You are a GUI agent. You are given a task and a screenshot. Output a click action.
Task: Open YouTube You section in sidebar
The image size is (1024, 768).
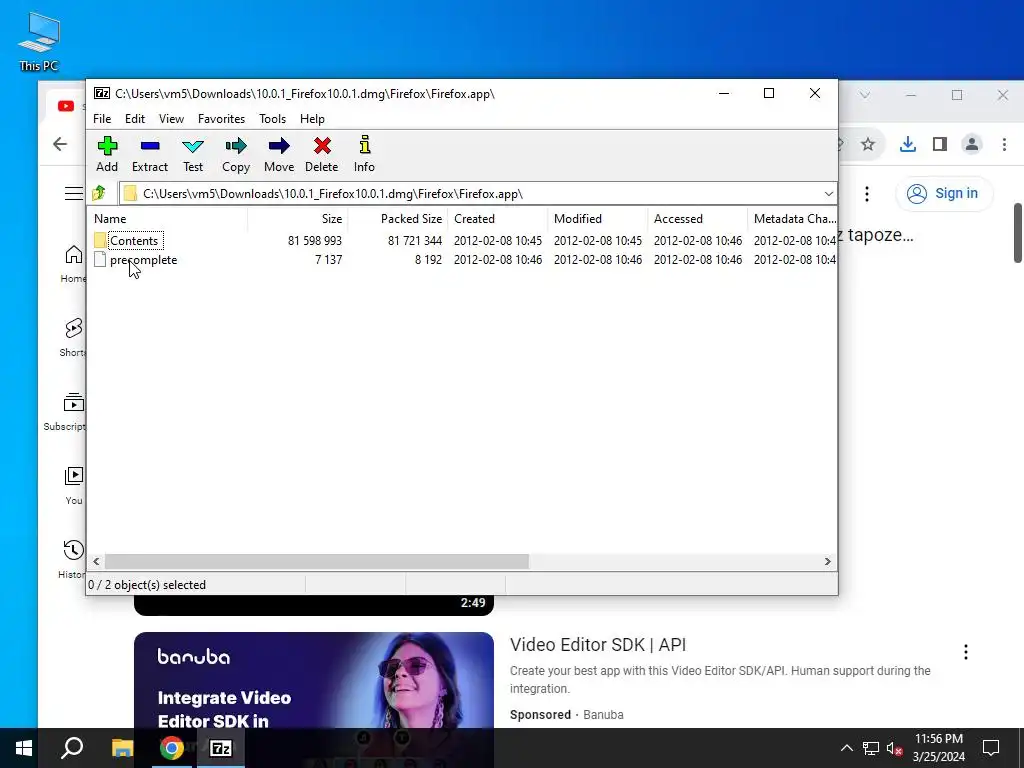click(x=74, y=485)
